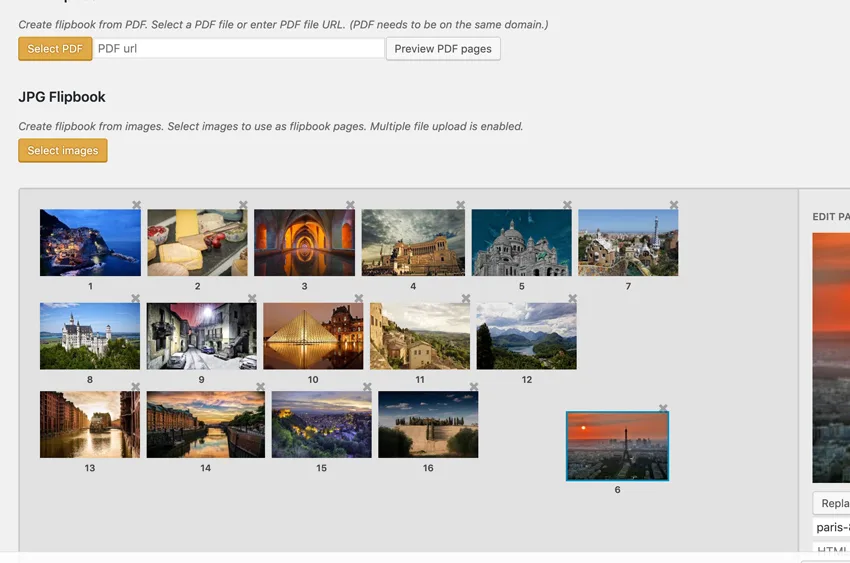The height and width of the screenshot is (563, 850).
Task: Select page 16 cypress villa thumbnail
Action: tap(428, 424)
